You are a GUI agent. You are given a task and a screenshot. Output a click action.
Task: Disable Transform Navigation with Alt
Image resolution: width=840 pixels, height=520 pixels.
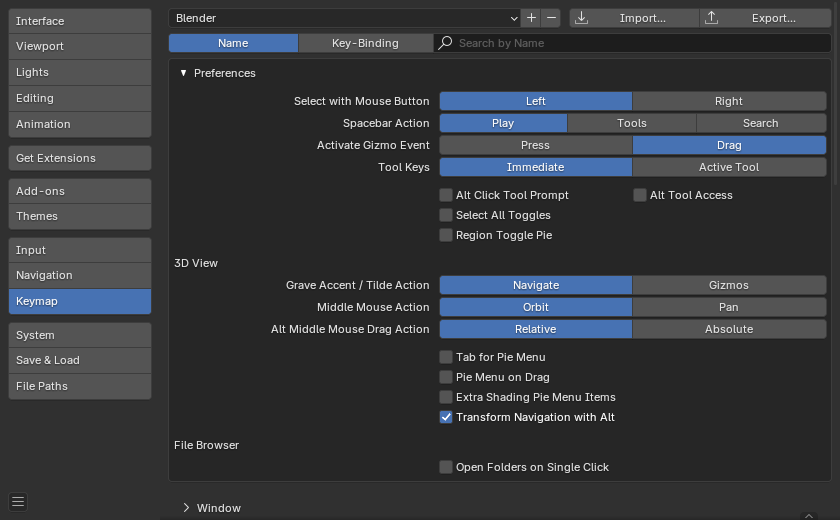coord(446,417)
